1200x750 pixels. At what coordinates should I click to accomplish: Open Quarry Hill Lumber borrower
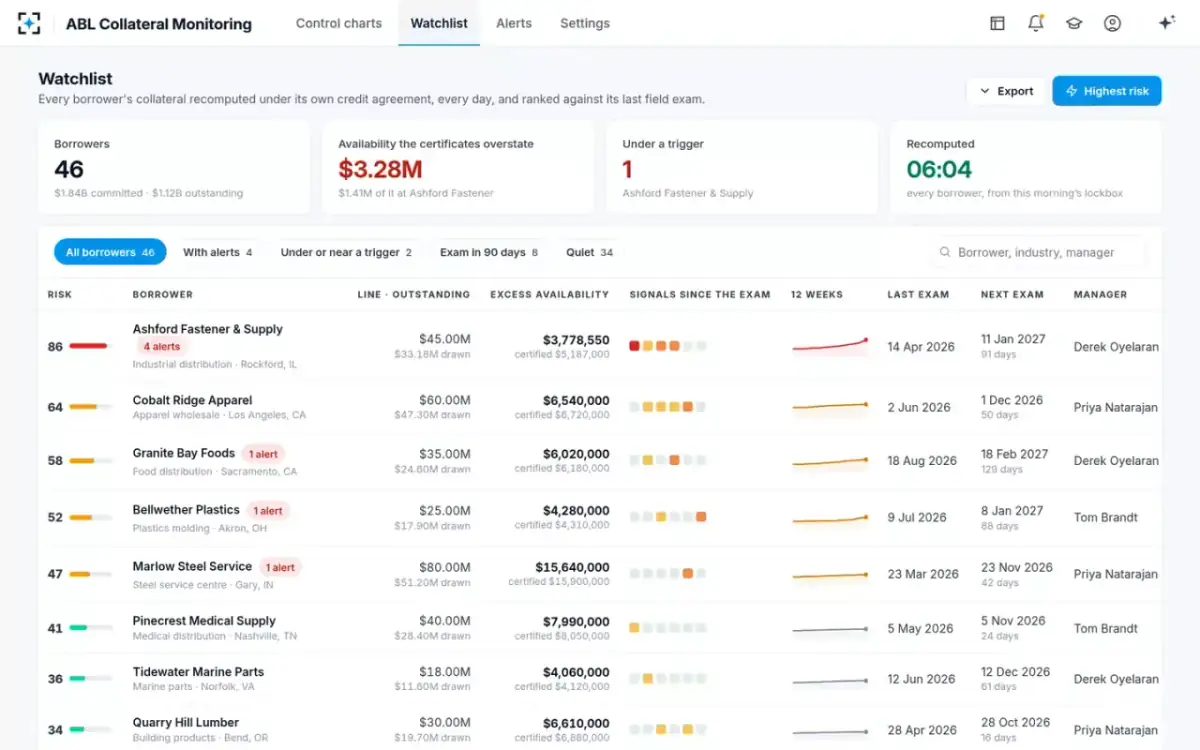click(186, 722)
